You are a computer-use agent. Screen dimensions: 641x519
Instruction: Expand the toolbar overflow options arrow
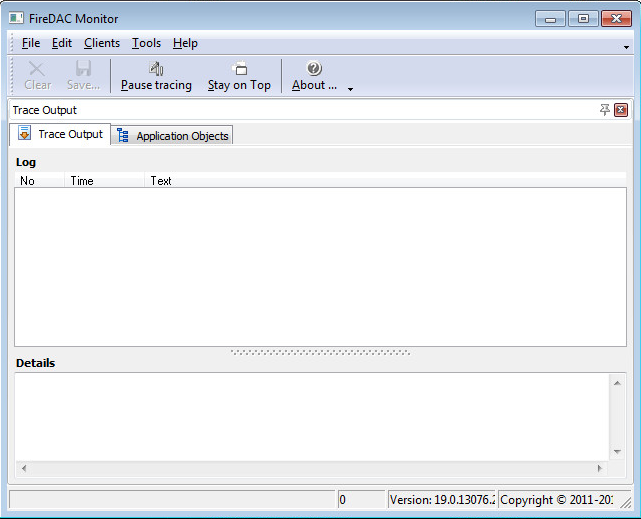coord(350,89)
